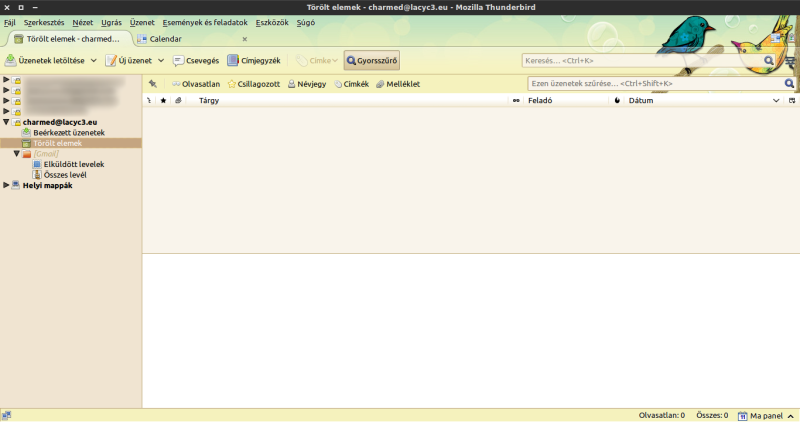Switch to the Calendar tab
Image resolution: width=800 pixels, height=422 pixels.
pyautogui.click(x=192, y=39)
